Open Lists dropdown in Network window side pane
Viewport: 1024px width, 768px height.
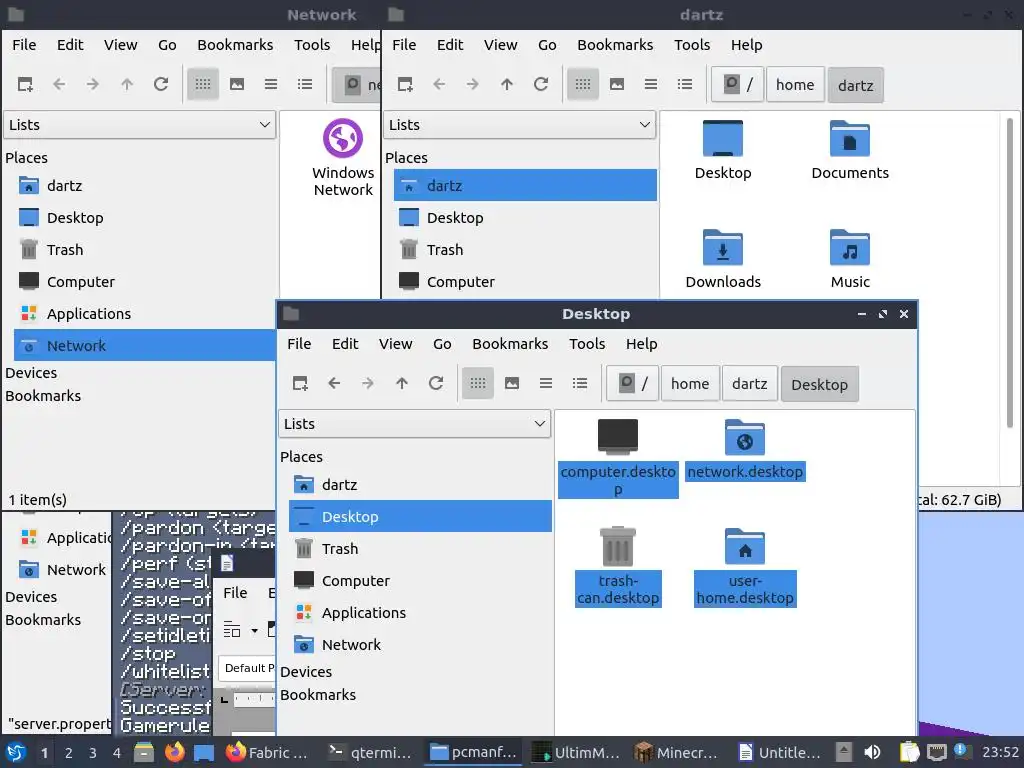(140, 125)
